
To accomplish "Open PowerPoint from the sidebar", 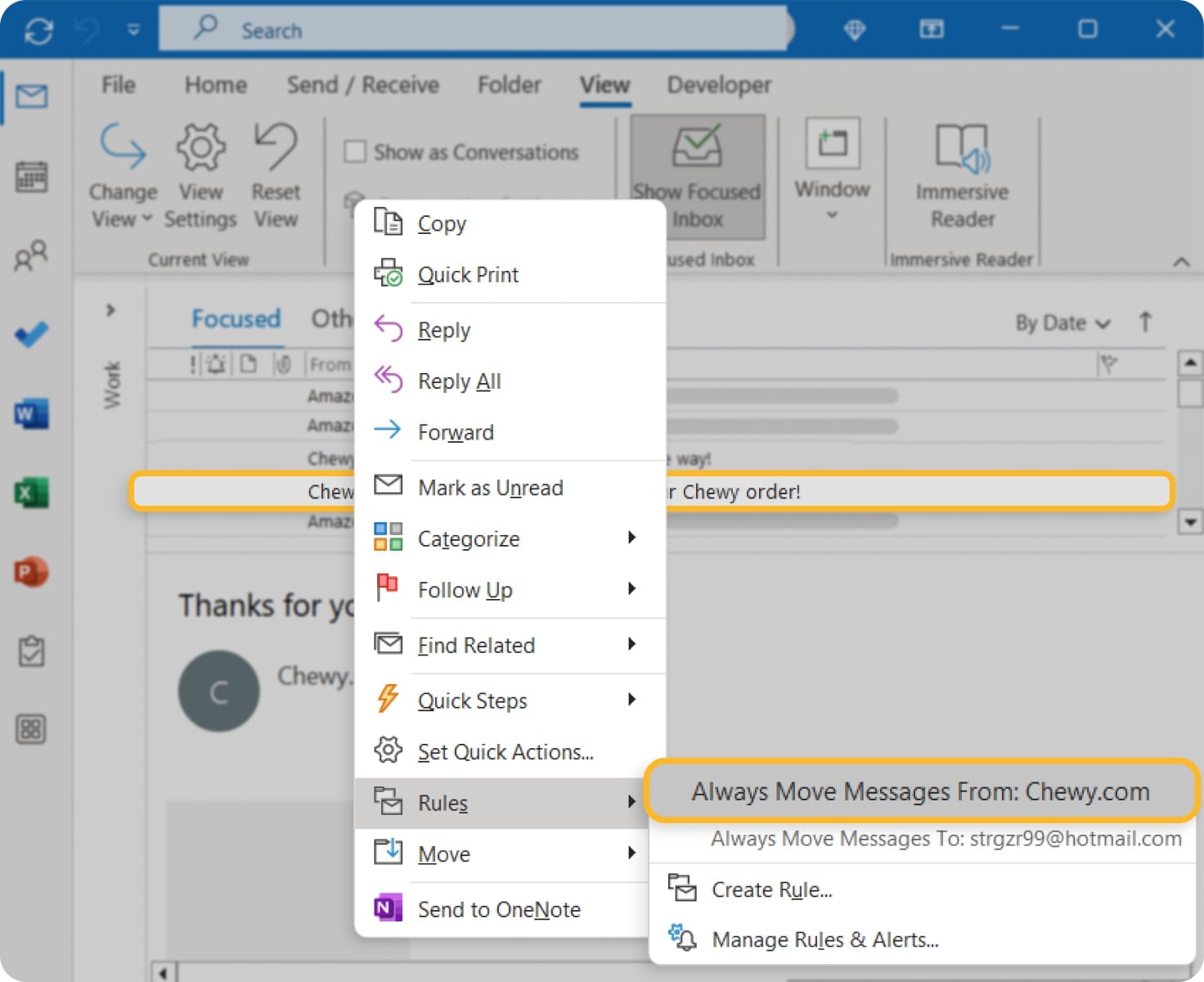I will point(30,572).
